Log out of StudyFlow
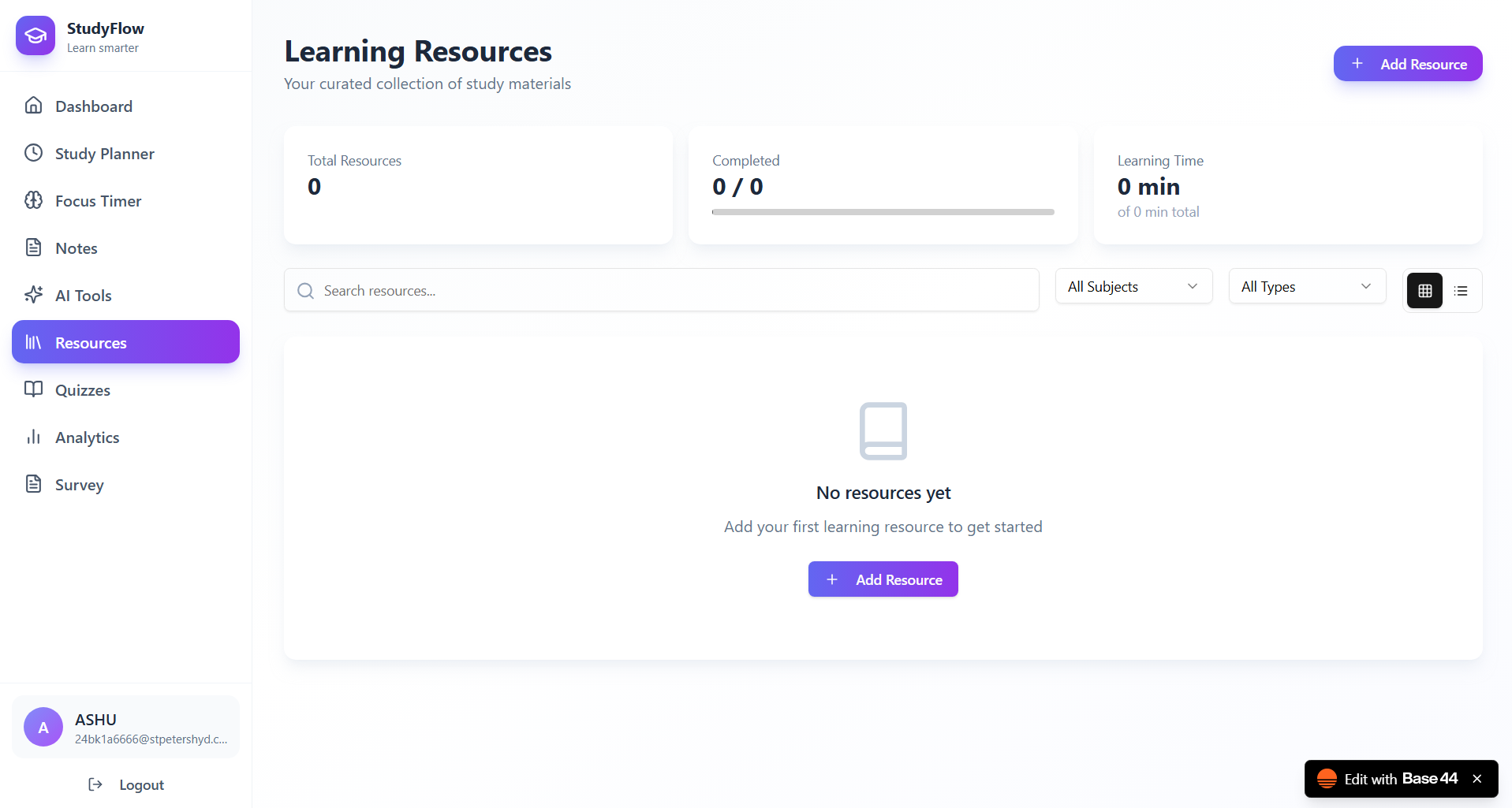 point(125,784)
